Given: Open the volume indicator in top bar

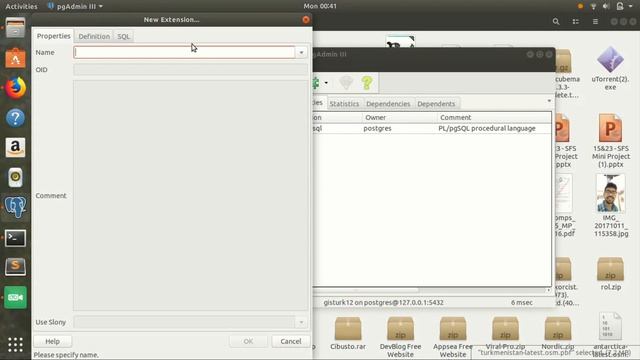Looking at the screenshot, I should pyautogui.click(x=606, y=6).
